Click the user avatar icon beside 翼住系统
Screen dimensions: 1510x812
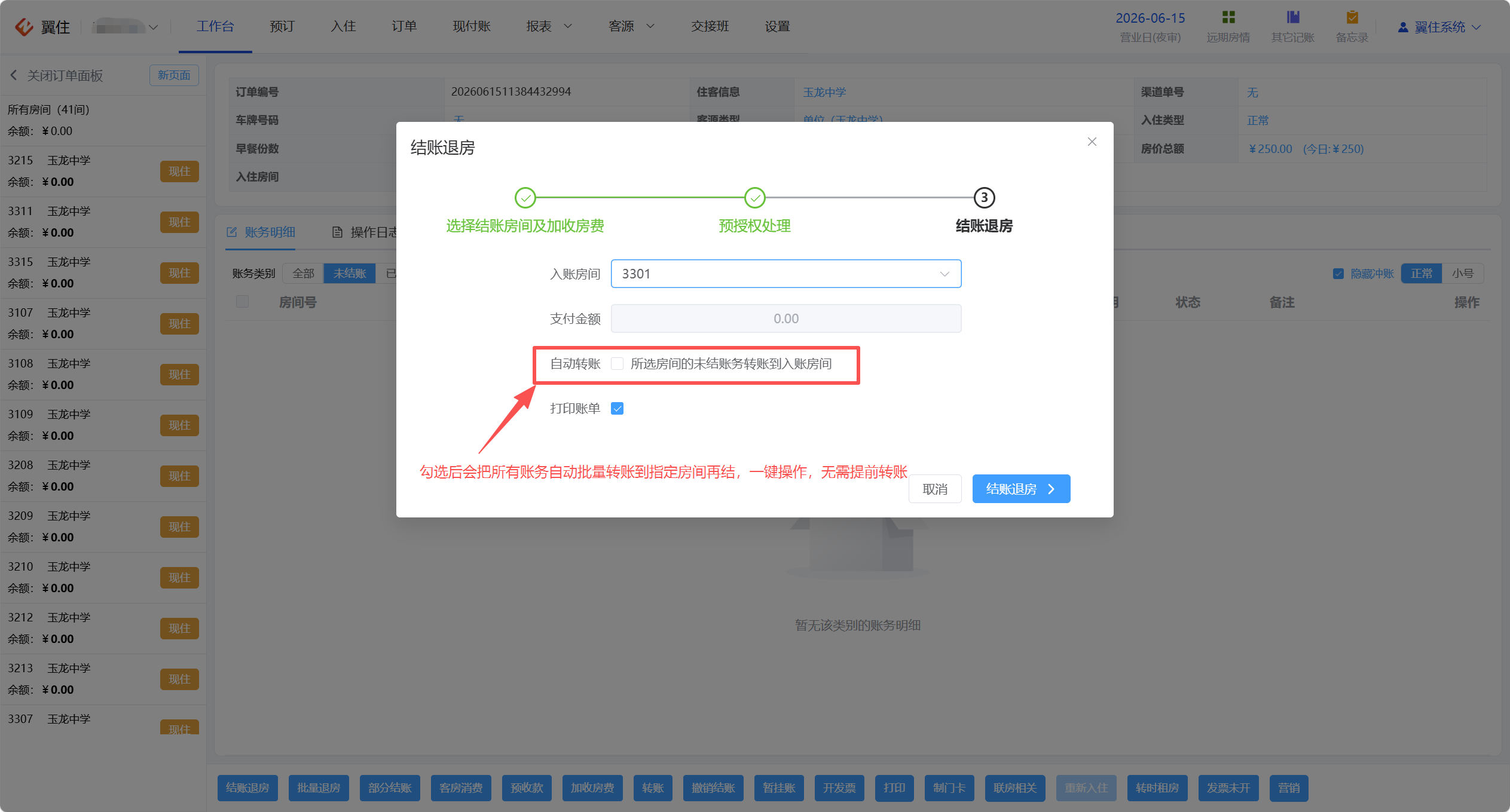click(1402, 27)
